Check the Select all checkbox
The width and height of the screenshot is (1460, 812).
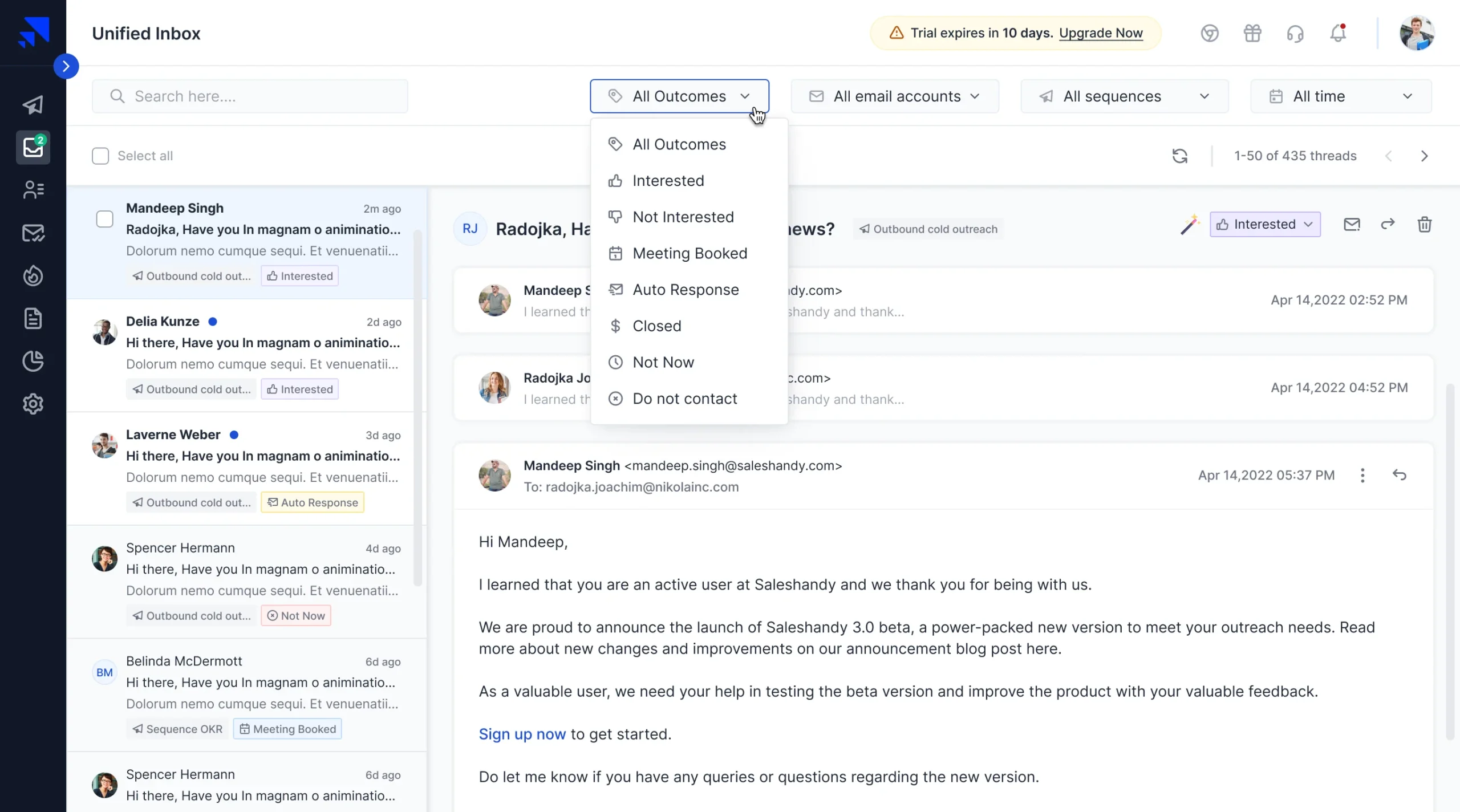click(x=100, y=156)
